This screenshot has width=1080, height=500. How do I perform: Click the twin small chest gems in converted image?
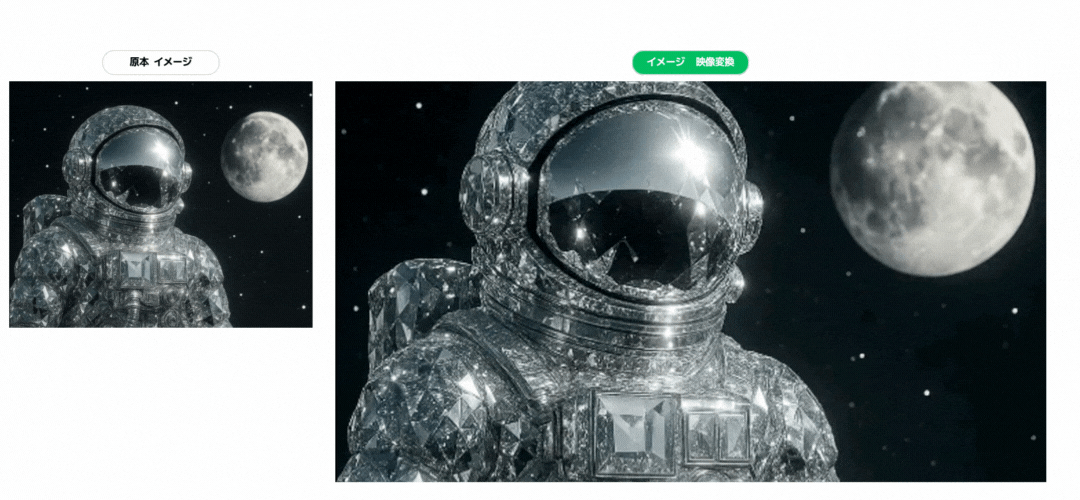click(717, 434)
